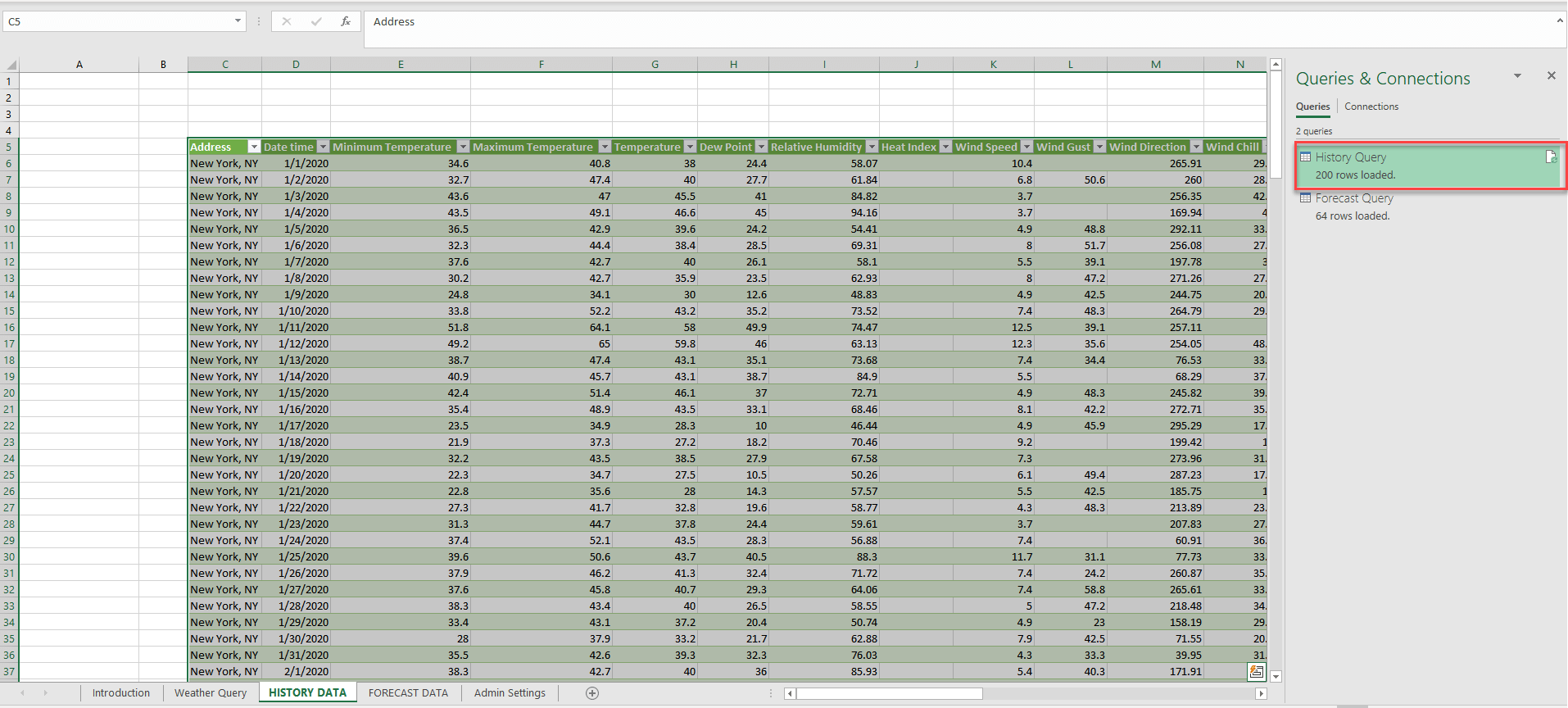Click the Cancel formula entry icon
Screen dimensions: 1568x708
tap(286, 21)
